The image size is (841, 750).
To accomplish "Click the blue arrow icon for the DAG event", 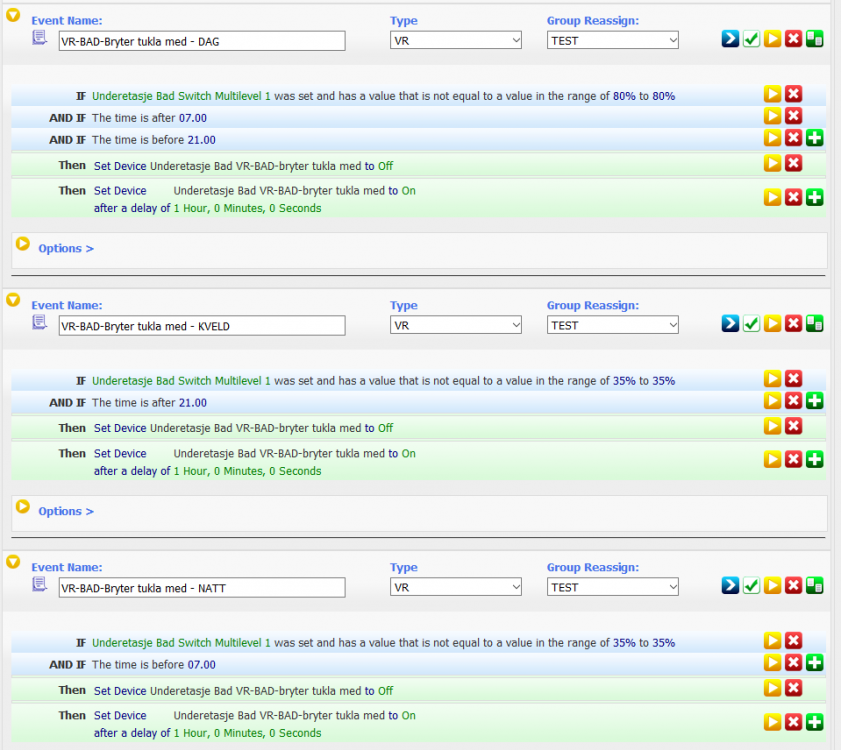I will pos(730,39).
